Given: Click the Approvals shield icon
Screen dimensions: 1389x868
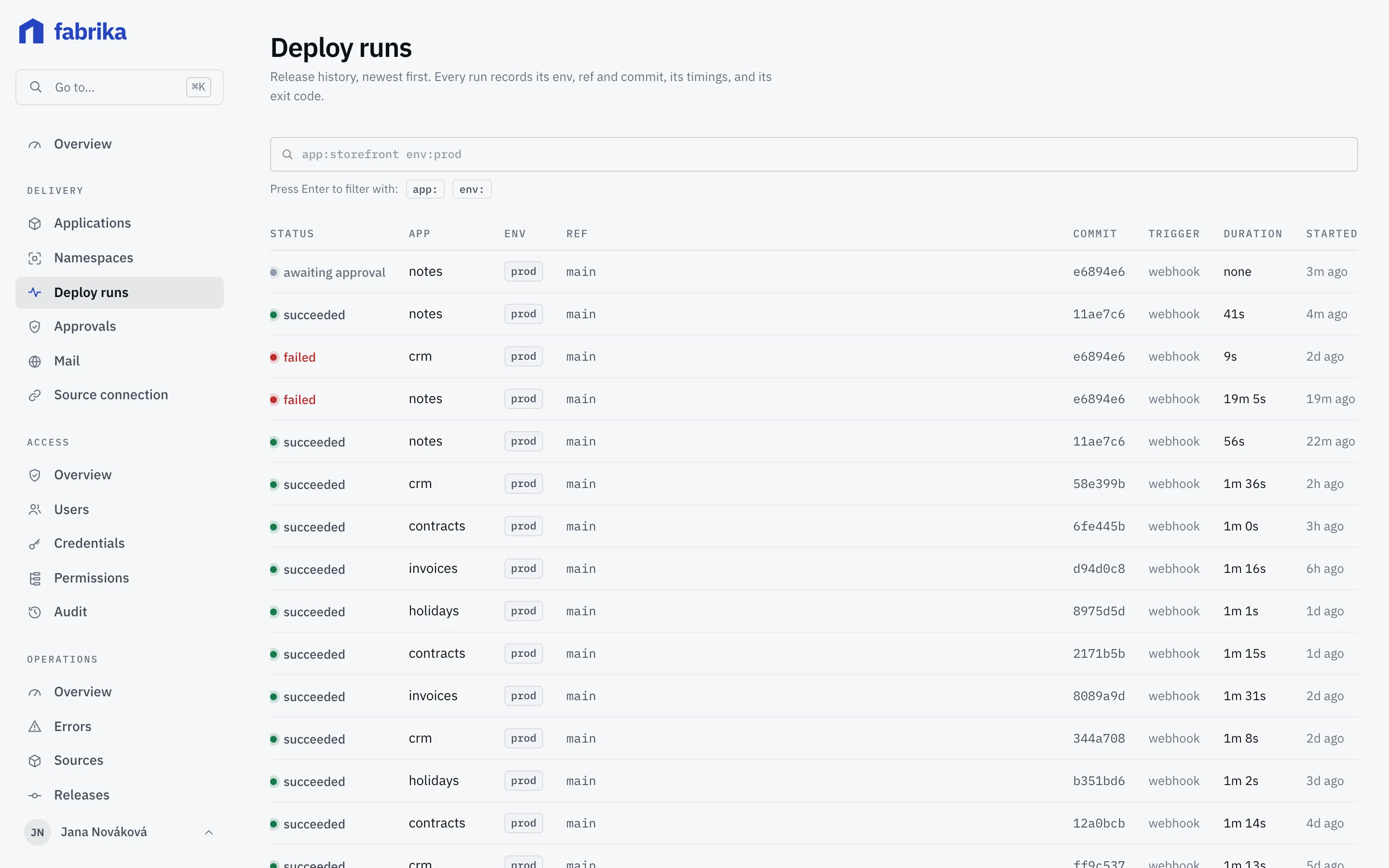Looking at the screenshot, I should [x=35, y=326].
